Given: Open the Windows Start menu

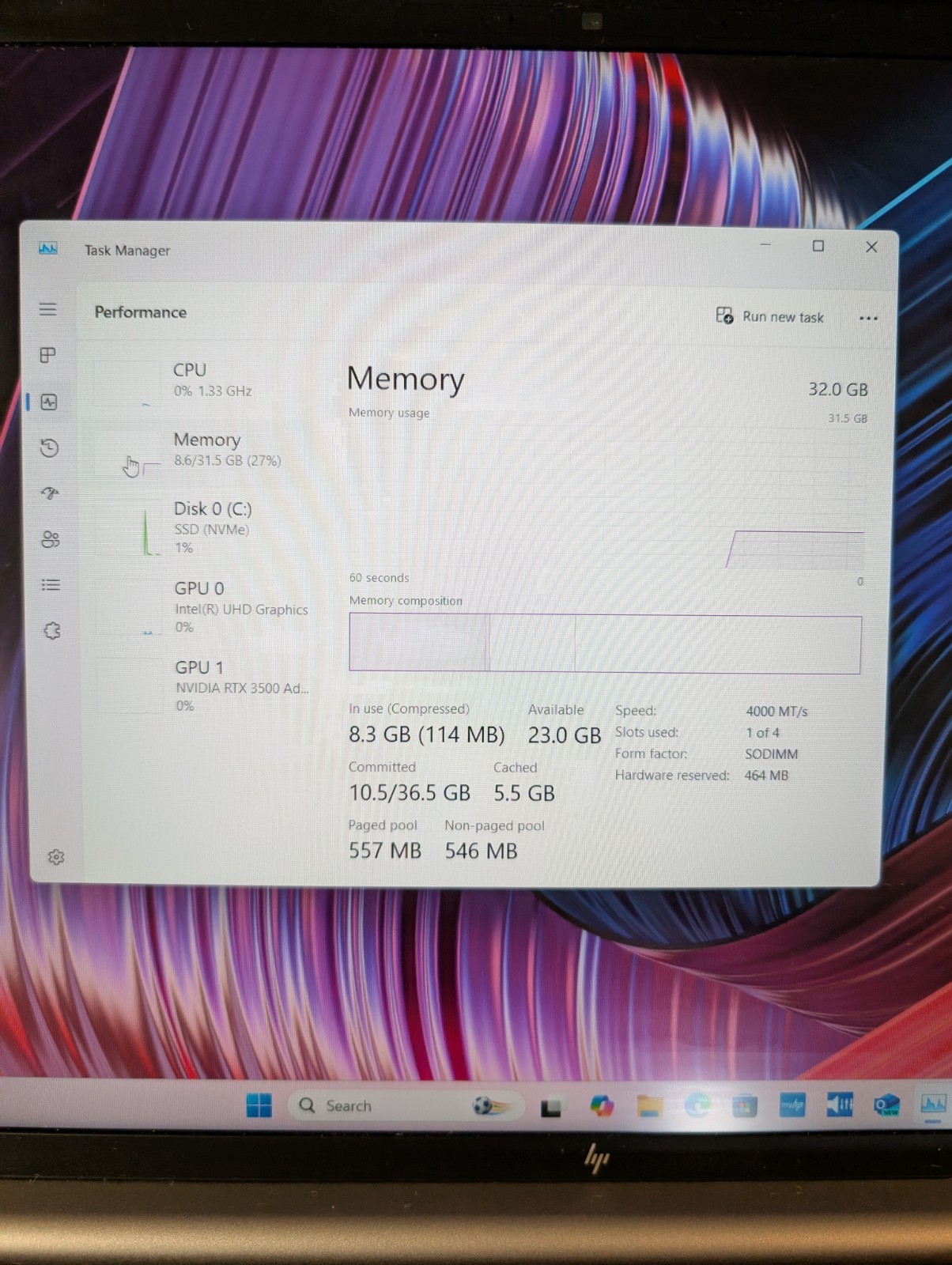Looking at the screenshot, I should click(259, 1105).
